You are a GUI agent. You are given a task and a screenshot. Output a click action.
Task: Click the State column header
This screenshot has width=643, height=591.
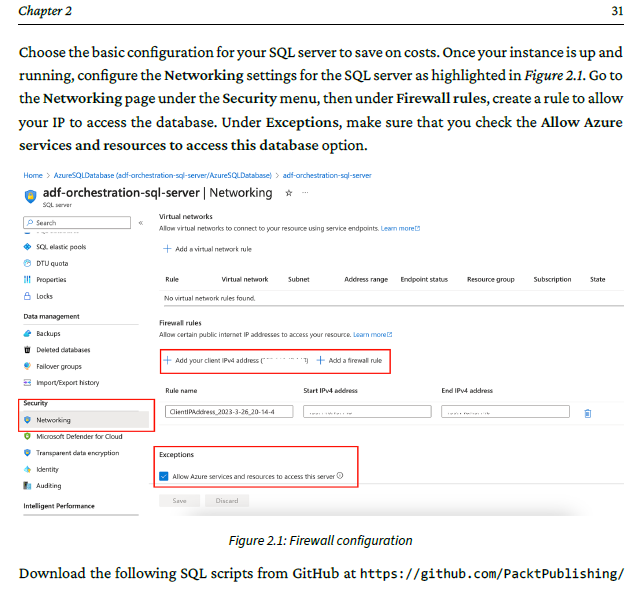point(597,279)
